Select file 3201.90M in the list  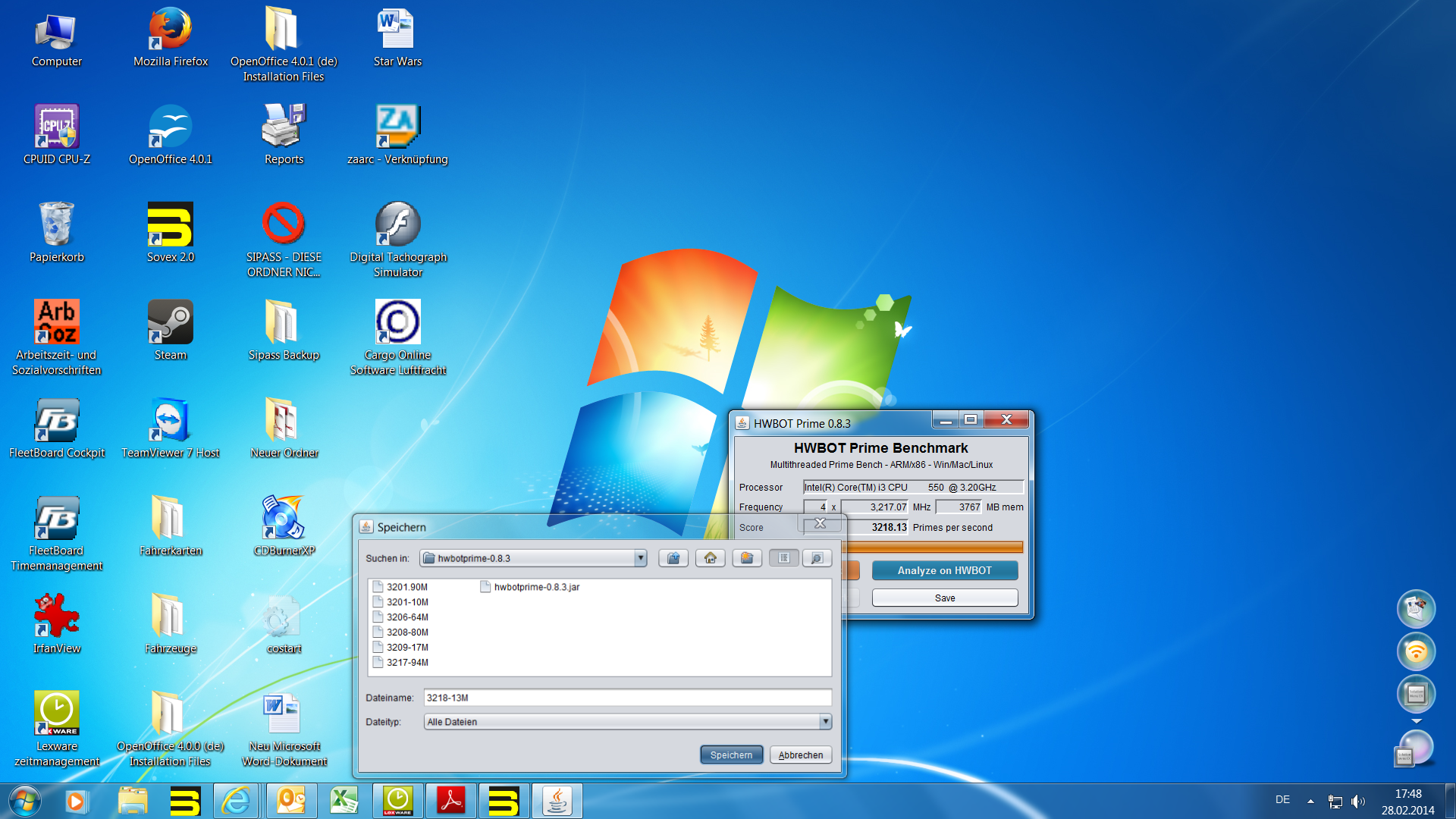click(400, 587)
